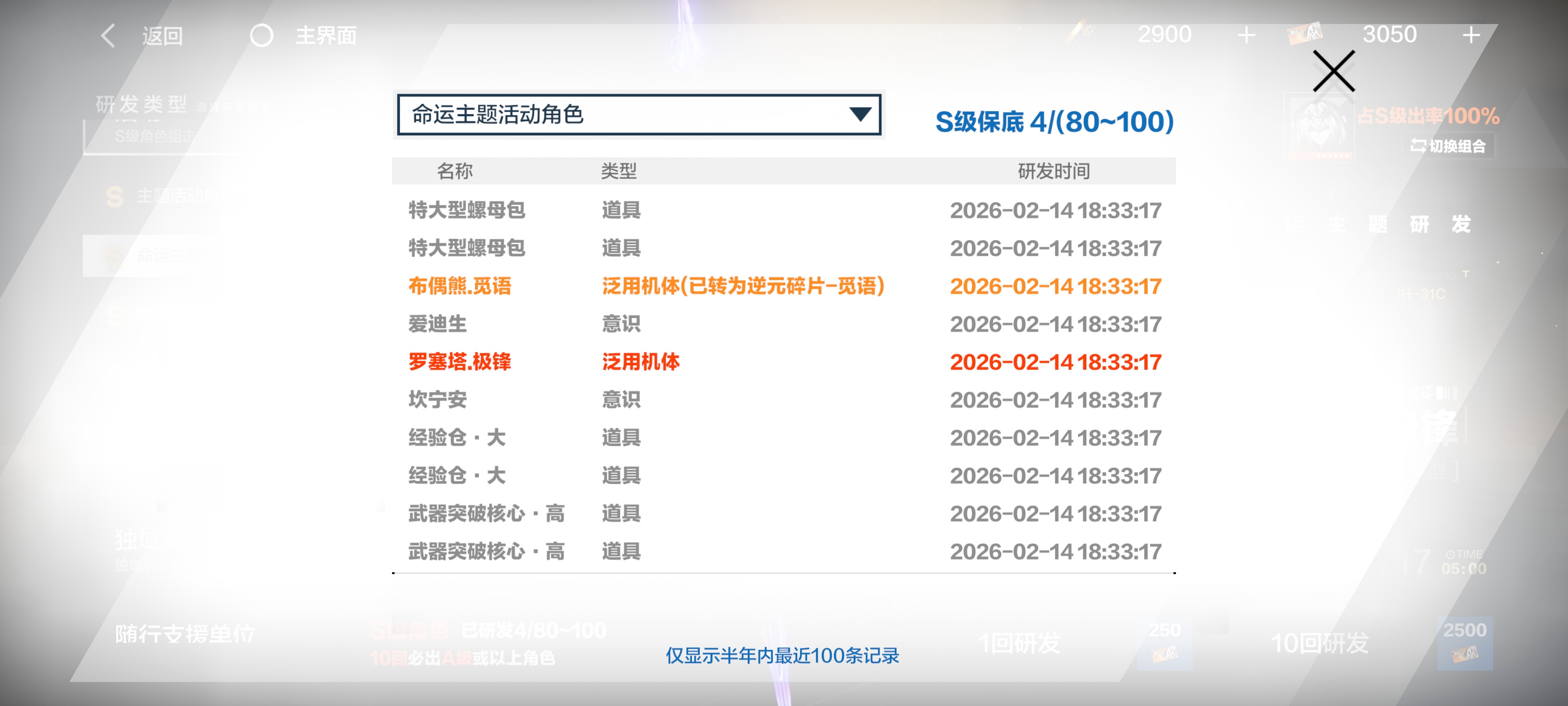1568x706 pixels.
Task: Open 主界面 main menu label
Action: [x=326, y=35]
